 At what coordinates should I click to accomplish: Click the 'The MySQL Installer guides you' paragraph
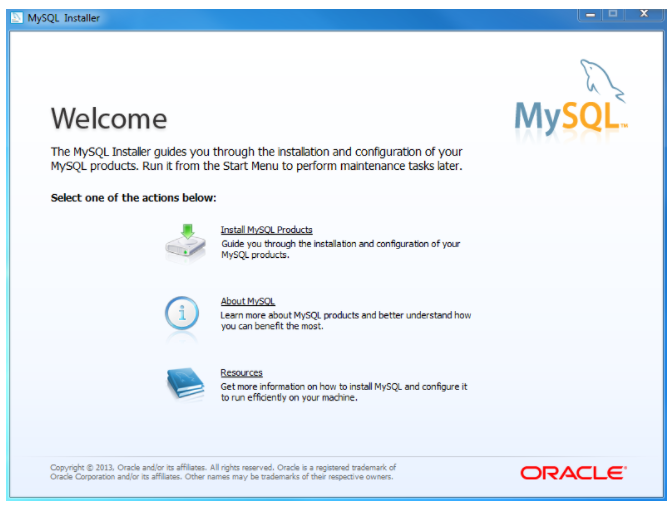tap(256, 159)
